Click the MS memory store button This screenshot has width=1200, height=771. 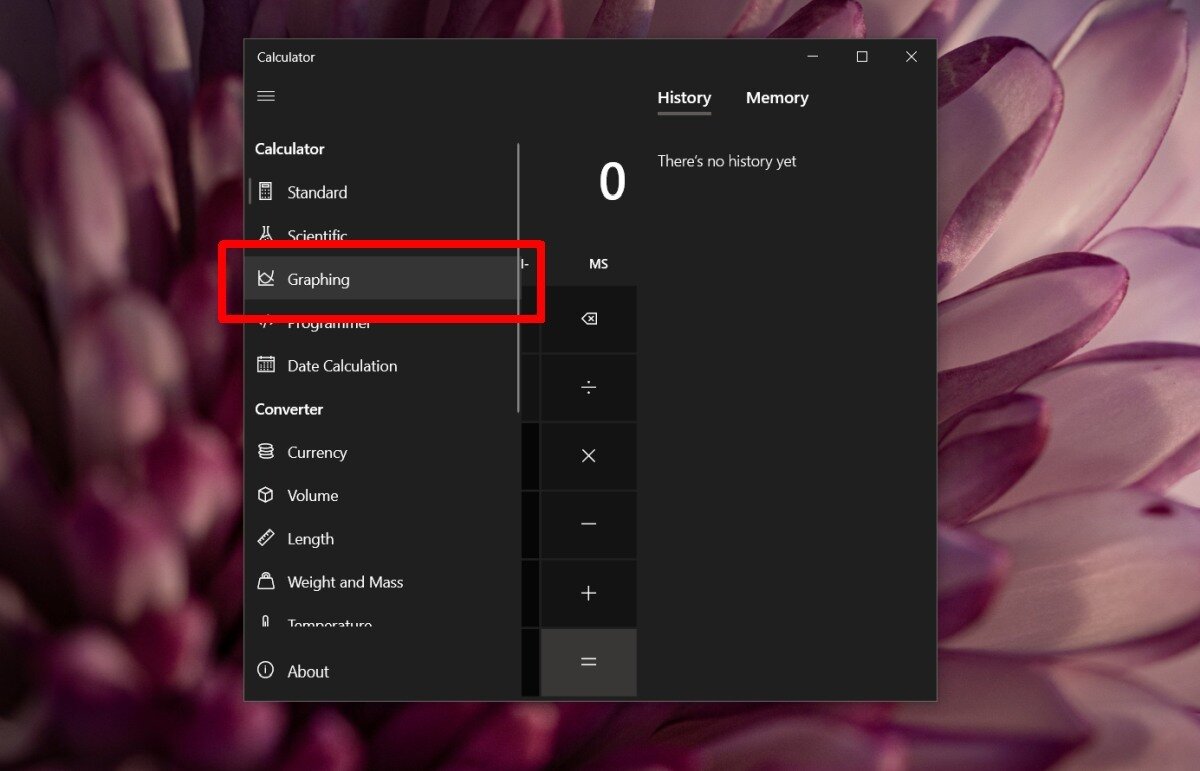pos(598,263)
